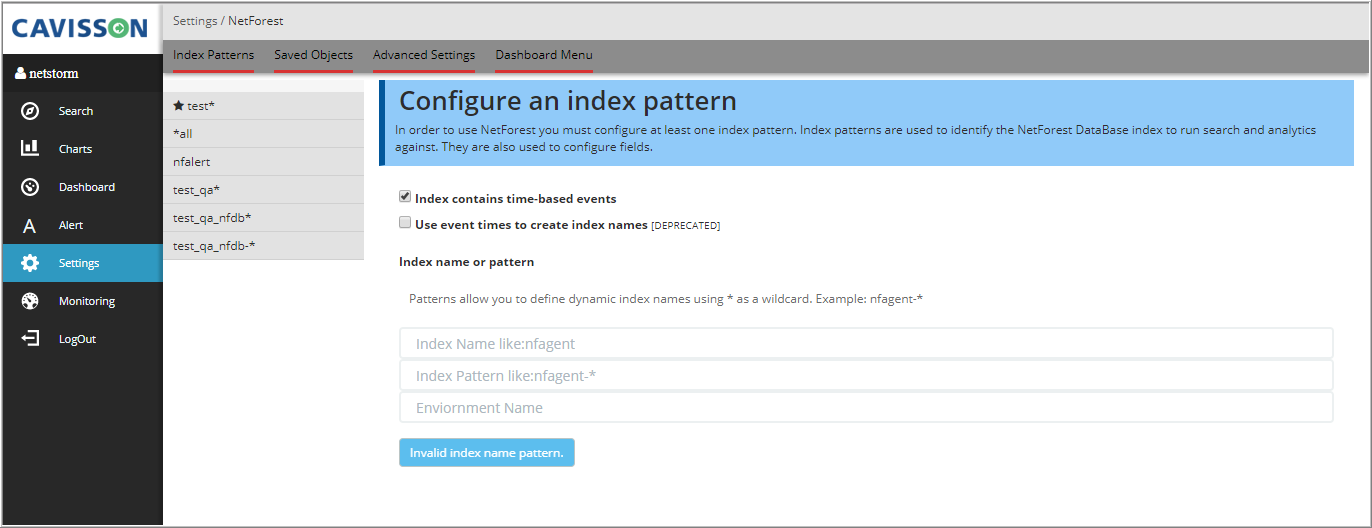This screenshot has height=528, width=1372.
Task: Open the Index Patterns tab
Action: click(213, 55)
